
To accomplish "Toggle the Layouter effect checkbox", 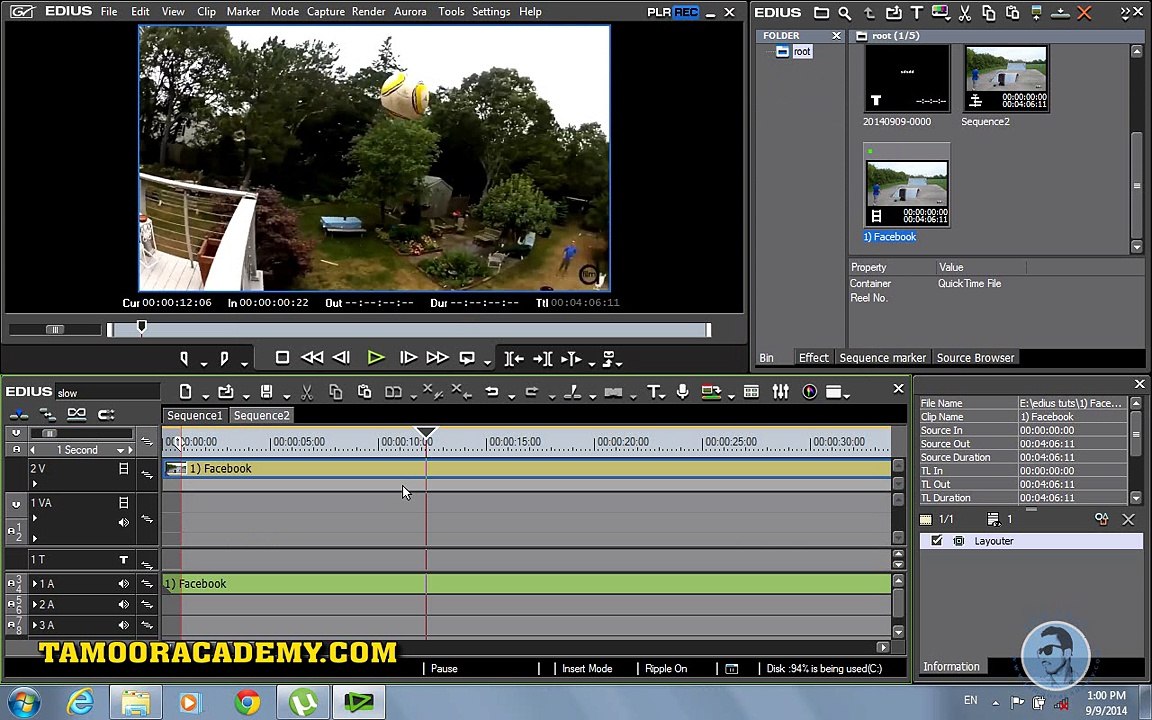I will [x=936, y=541].
